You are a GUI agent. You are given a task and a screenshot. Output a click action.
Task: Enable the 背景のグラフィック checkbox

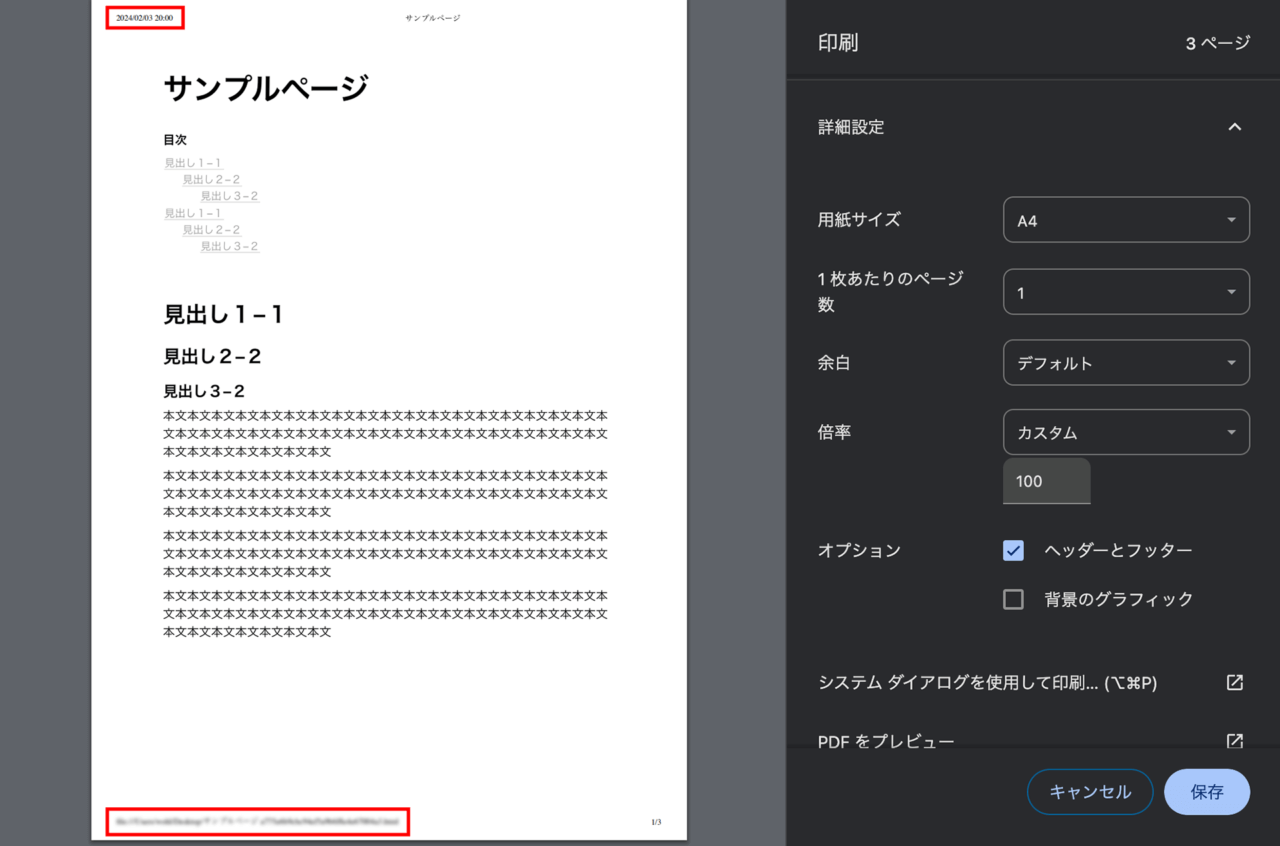[1013, 599]
